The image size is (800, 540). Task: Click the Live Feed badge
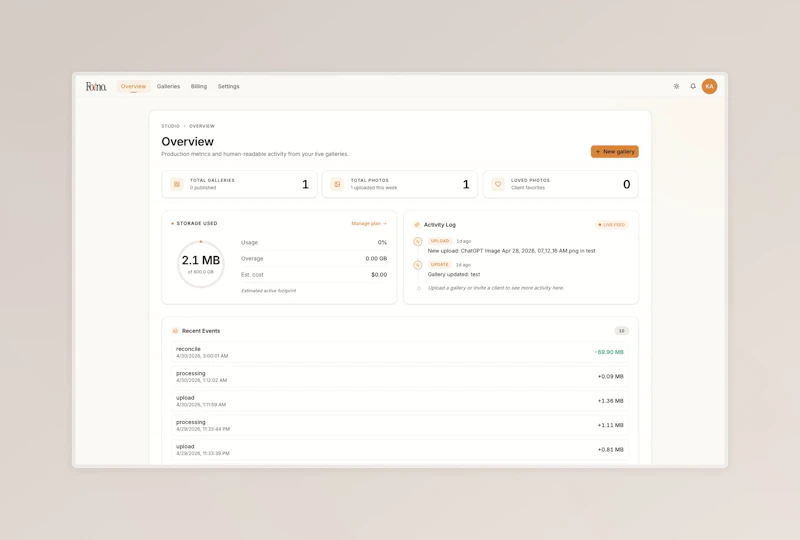coord(612,225)
